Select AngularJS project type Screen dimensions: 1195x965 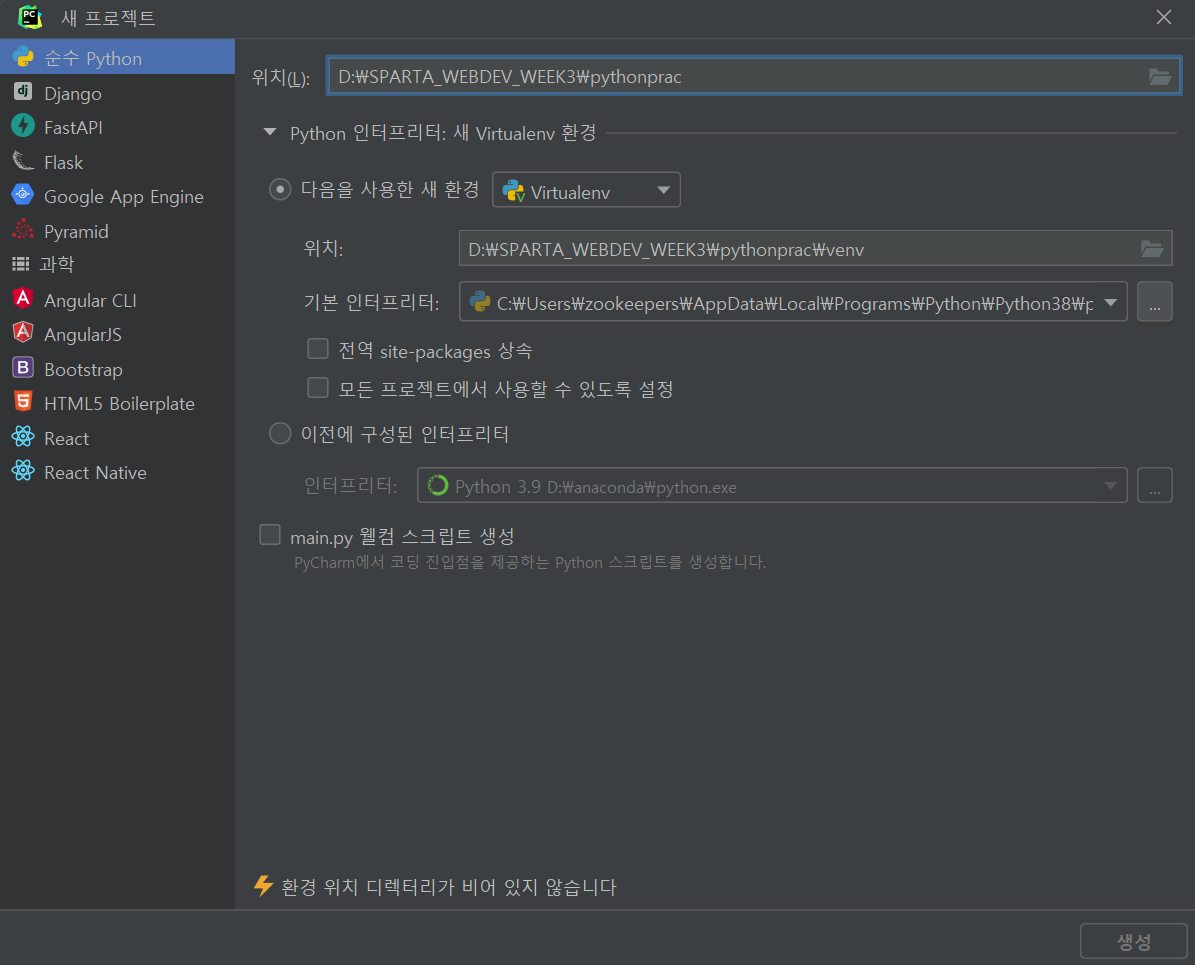tap(117, 334)
